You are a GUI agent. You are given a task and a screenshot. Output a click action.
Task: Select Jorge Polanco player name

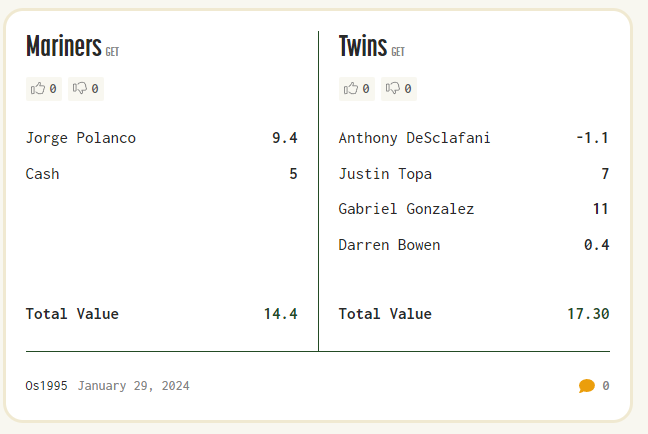click(x=80, y=138)
